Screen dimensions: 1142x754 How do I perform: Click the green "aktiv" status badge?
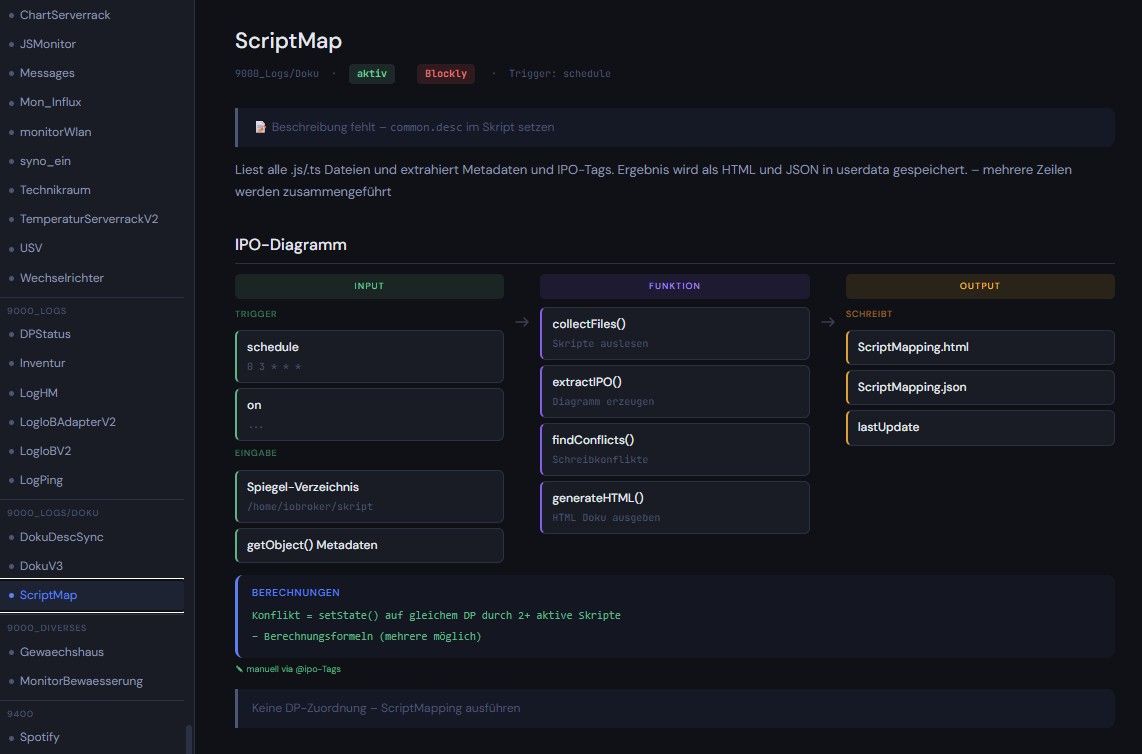(372, 74)
